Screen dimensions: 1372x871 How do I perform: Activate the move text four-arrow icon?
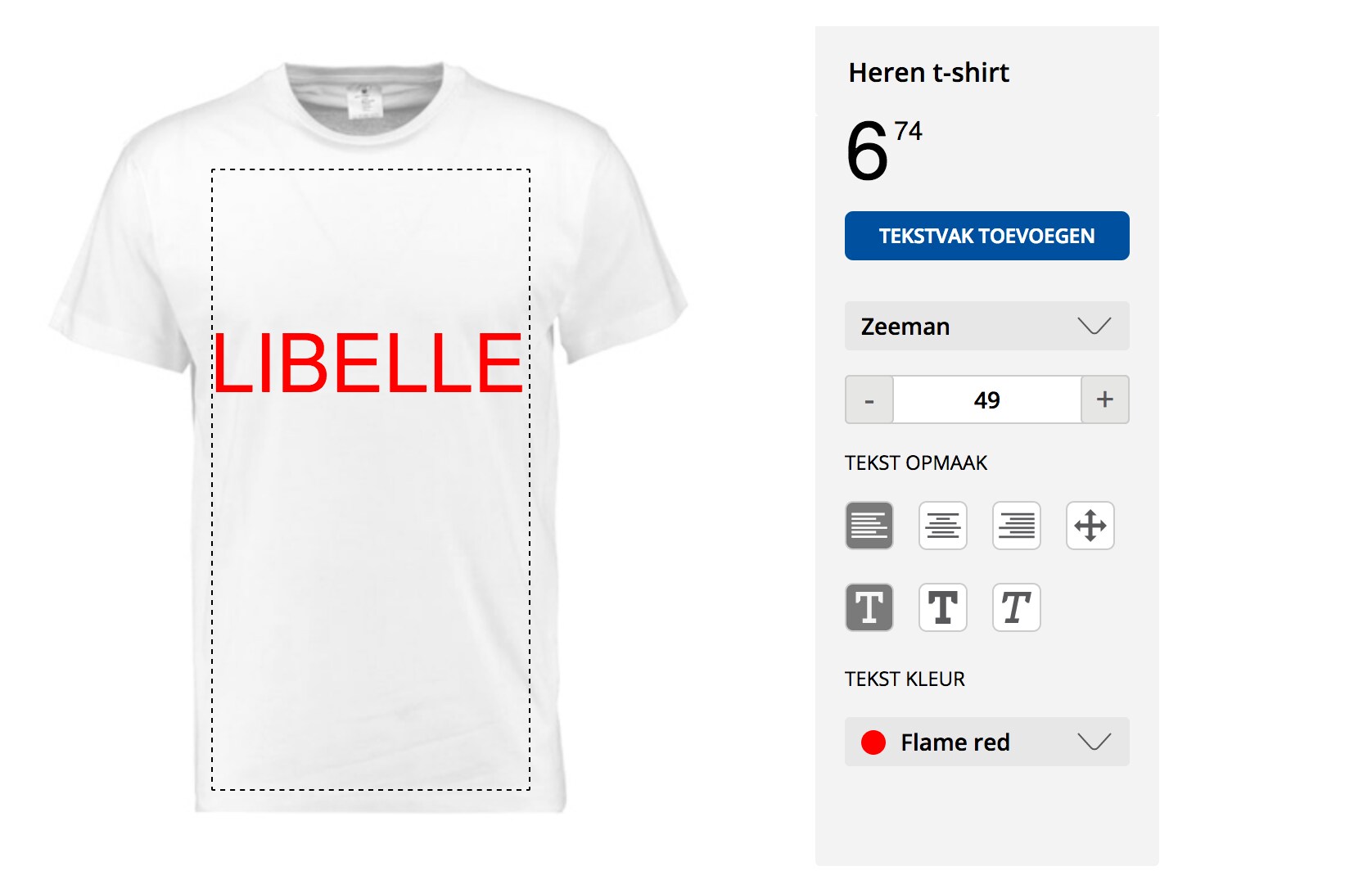coord(1090,526)
